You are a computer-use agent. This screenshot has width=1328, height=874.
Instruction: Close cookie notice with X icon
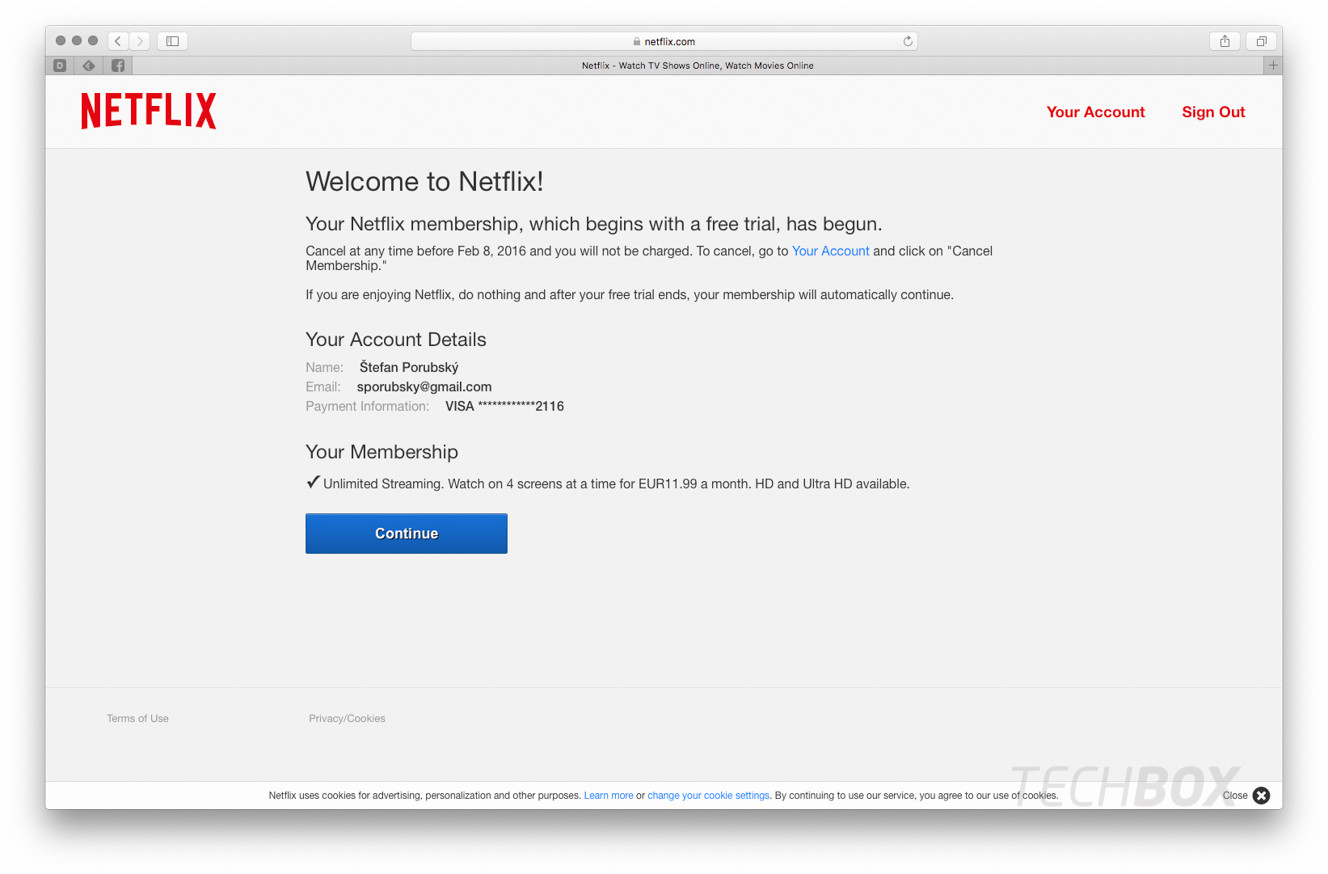click(x=1261, y=795)
